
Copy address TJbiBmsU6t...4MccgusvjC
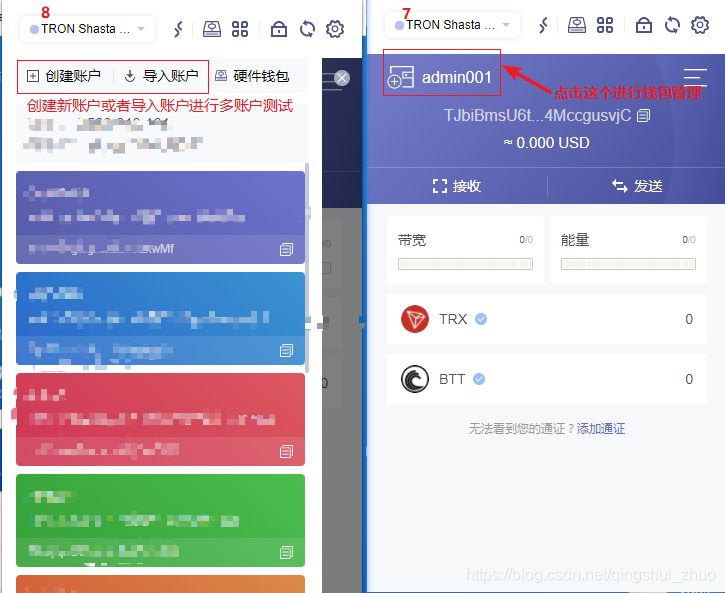click(644, 116)
